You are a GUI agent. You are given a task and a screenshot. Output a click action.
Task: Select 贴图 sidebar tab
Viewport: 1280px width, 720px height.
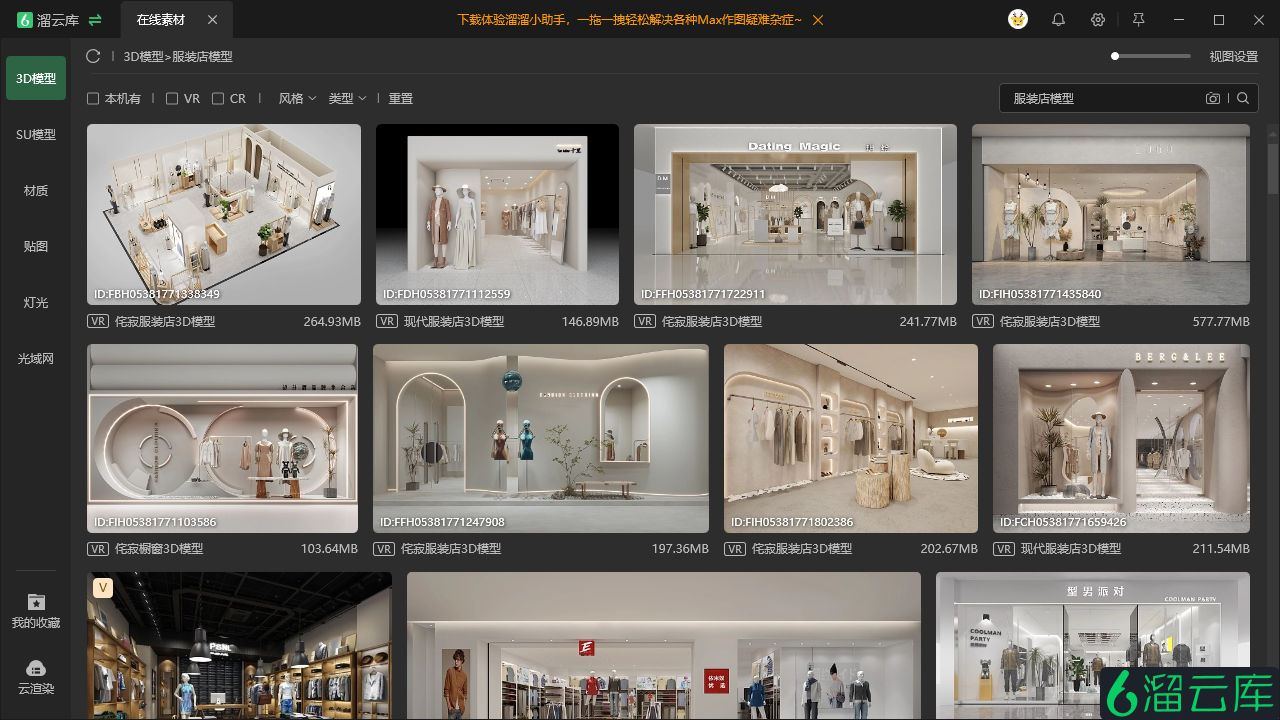click(36, 246)
